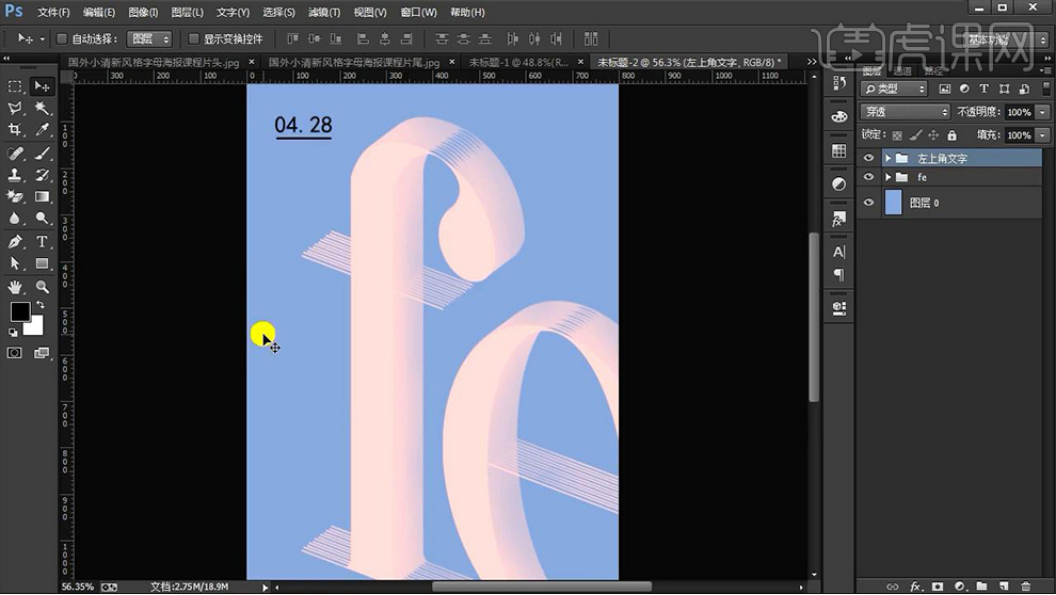The image size is (1056, 595).
Task: Select the Crop tool
Action: pyautogui.click(x=15, y=129)
